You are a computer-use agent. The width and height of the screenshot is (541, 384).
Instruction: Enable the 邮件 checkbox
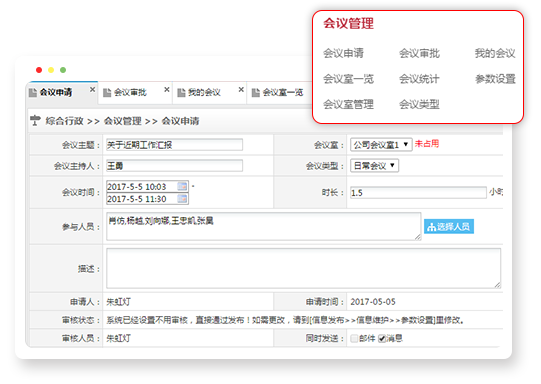[354, 338]
